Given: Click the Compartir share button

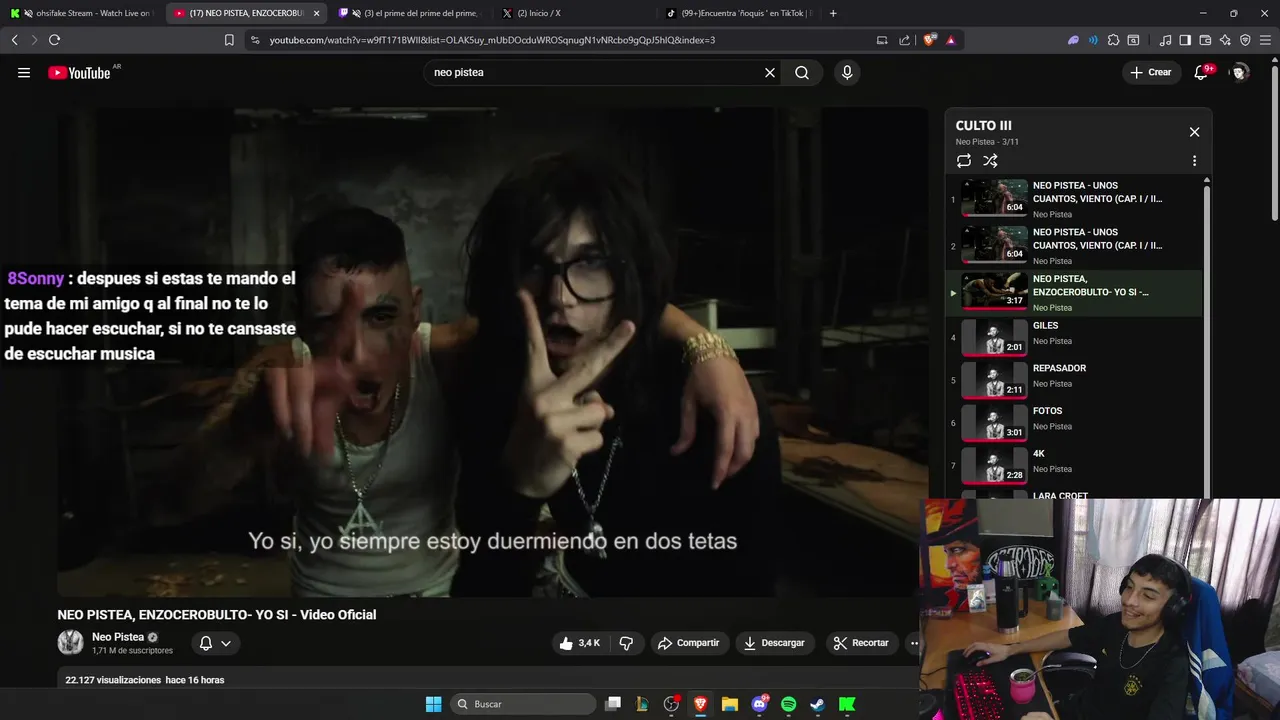Looking at the screenshot, I should point(688,643).
